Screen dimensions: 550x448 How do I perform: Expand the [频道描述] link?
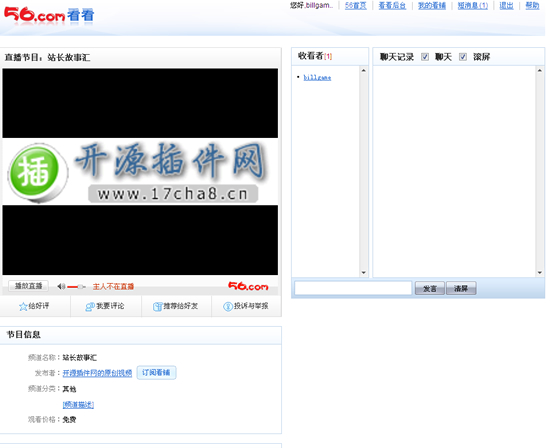point(78,405)
